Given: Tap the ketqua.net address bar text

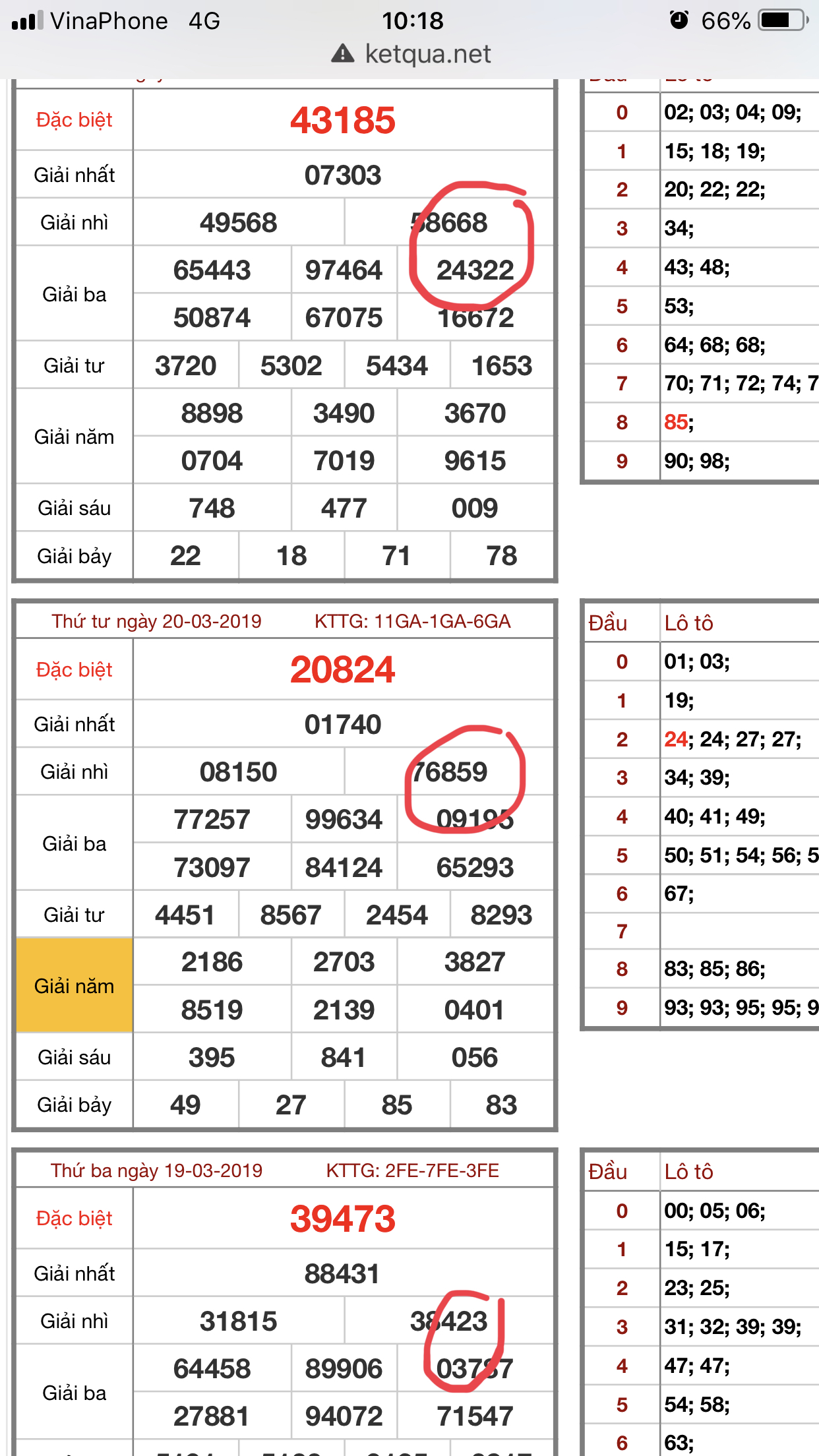Looking at the screenshot, I should click(x=427, y=54).
